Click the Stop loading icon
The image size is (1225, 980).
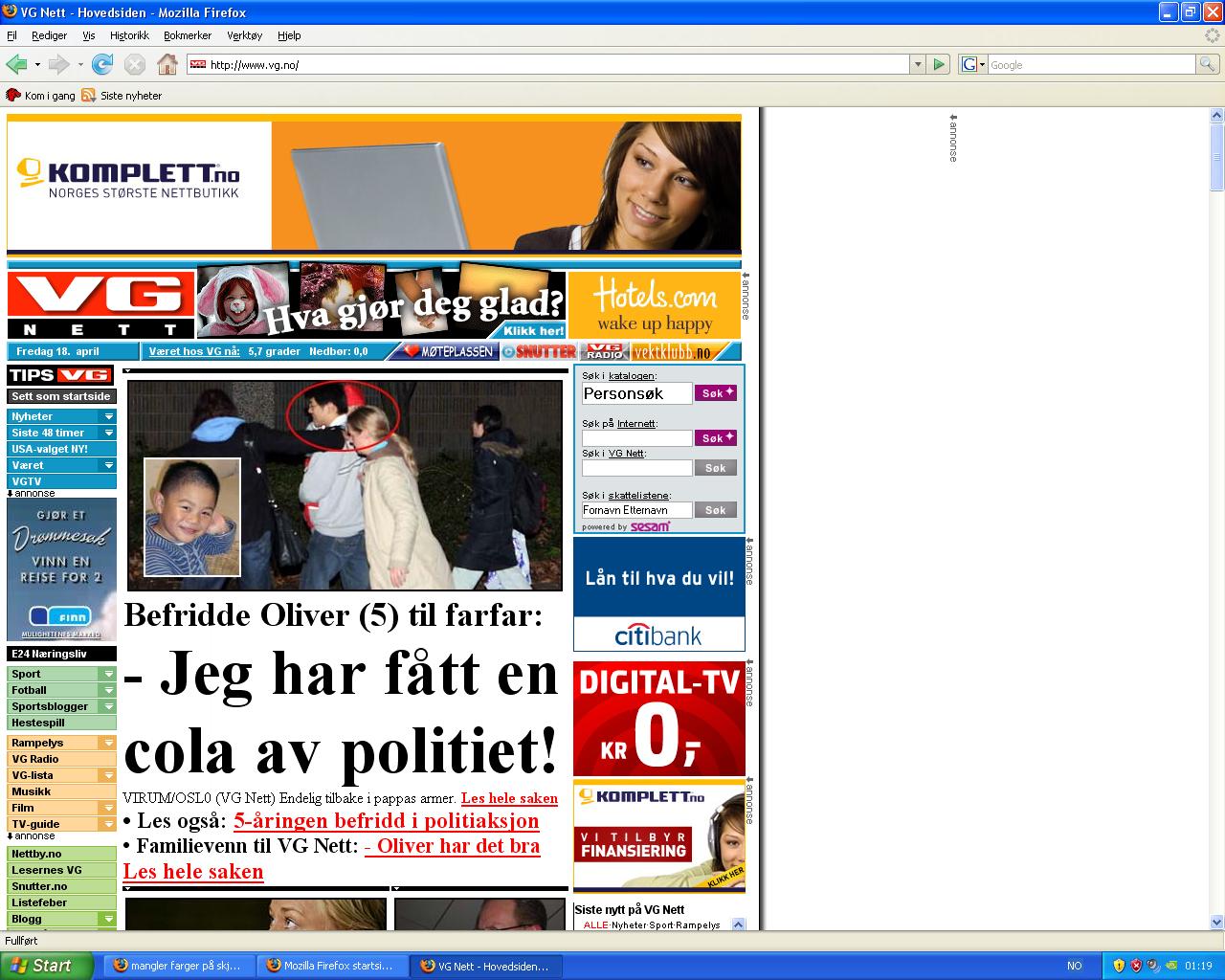[135, 64]
